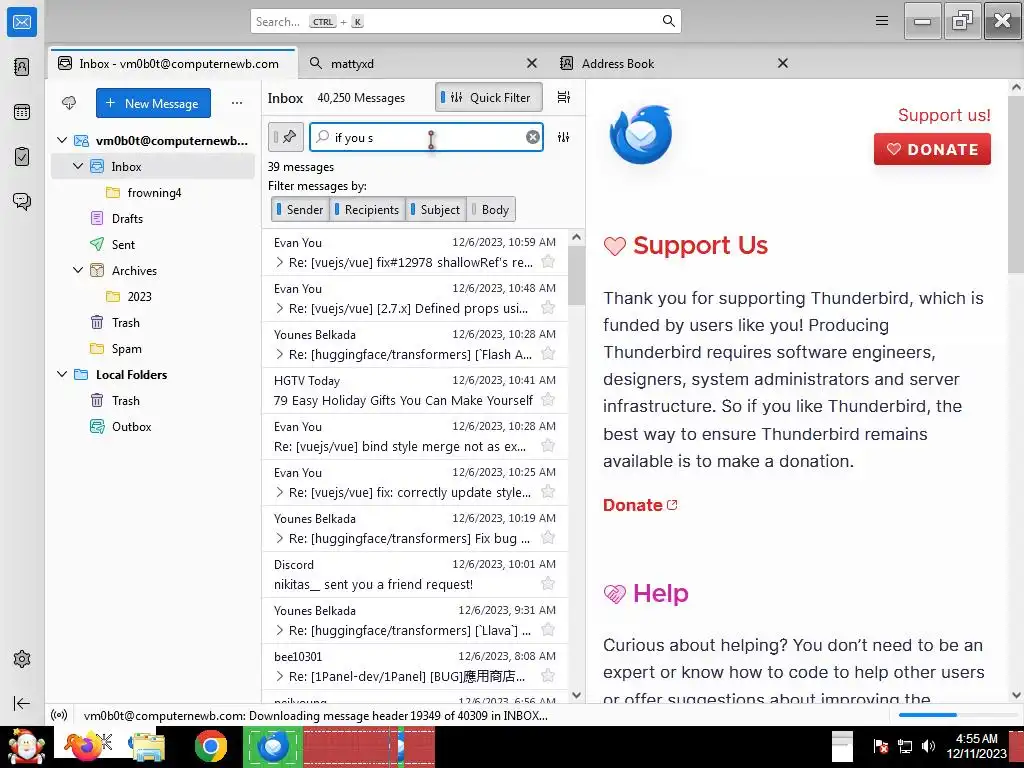Viewport: 1024px width, 768px height.
Task: Click the search magnifier icon in global search
Action: pyautogui.click(x=669, y=21)
